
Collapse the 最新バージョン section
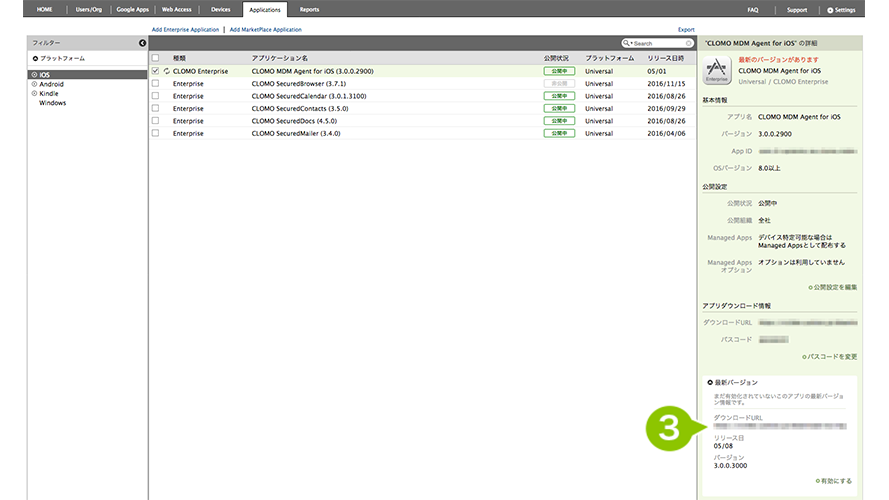pos(710,383)
